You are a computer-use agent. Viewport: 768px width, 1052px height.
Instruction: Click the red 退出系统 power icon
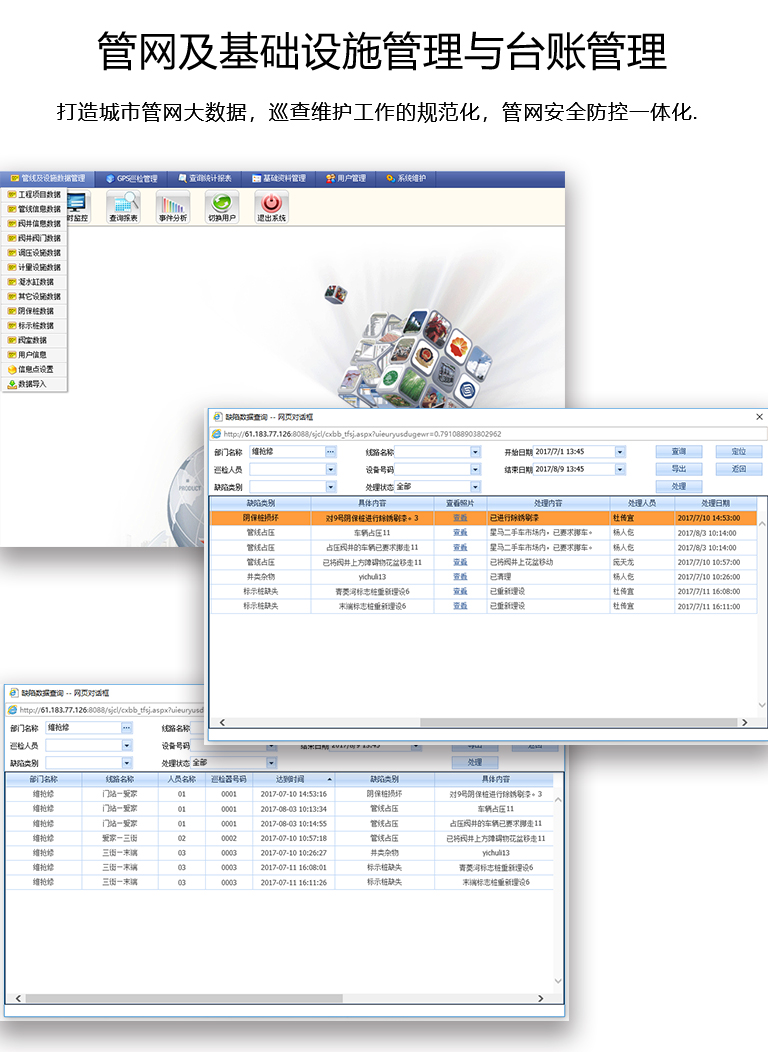[271, 206]
